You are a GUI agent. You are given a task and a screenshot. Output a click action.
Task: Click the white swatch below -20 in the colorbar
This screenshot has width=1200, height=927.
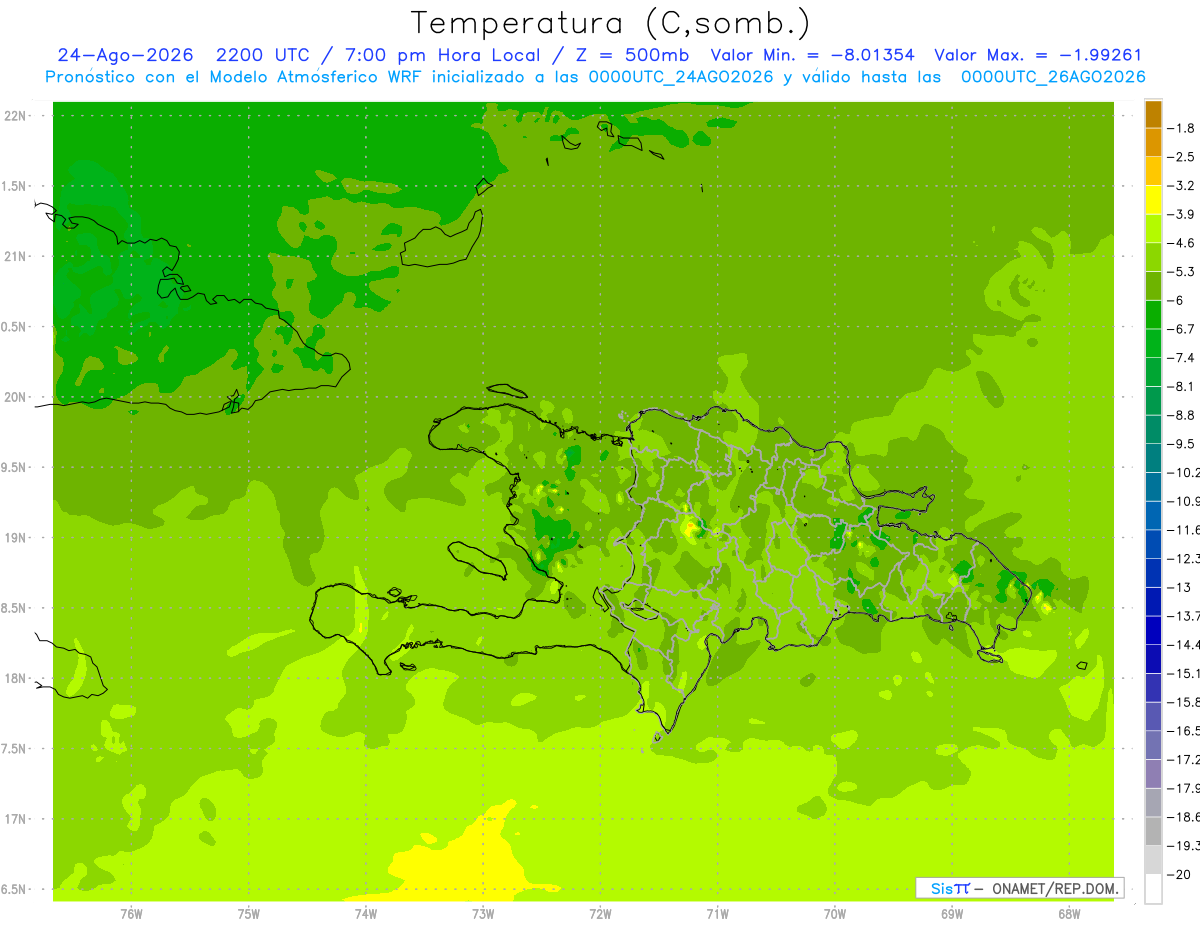coord(1153,889)
